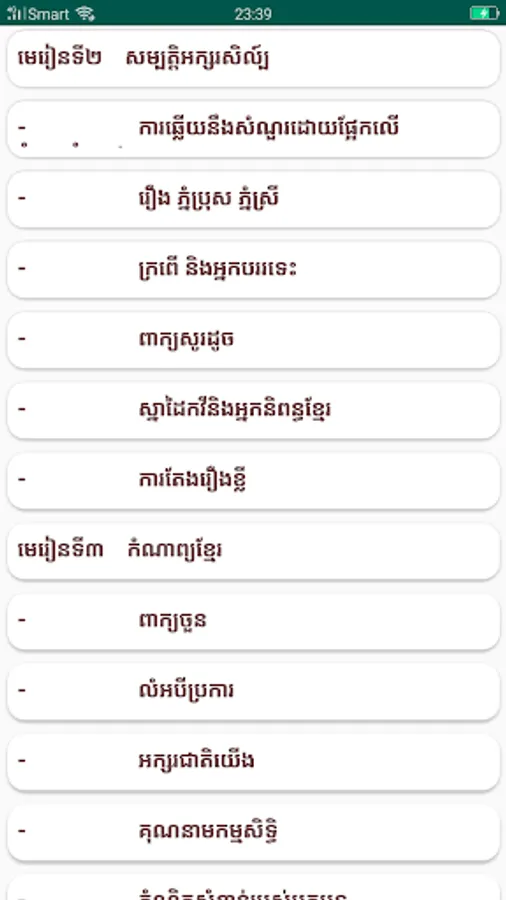This screenshot has height=900, width=506.
Task: Select the ពាក្យសូរដូច entry
Action: coord(253,340)
